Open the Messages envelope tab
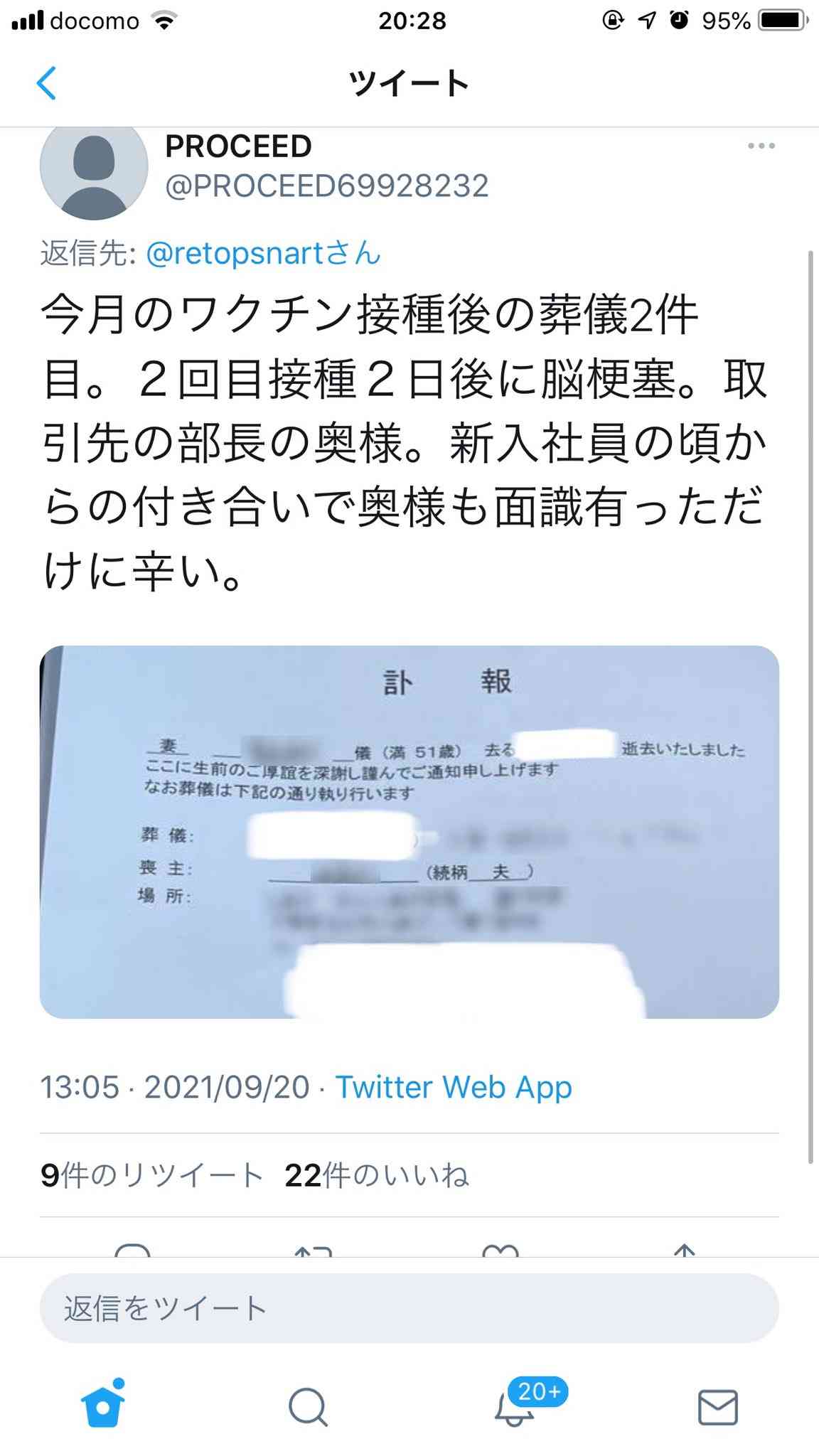 (x=718, y=1407)
